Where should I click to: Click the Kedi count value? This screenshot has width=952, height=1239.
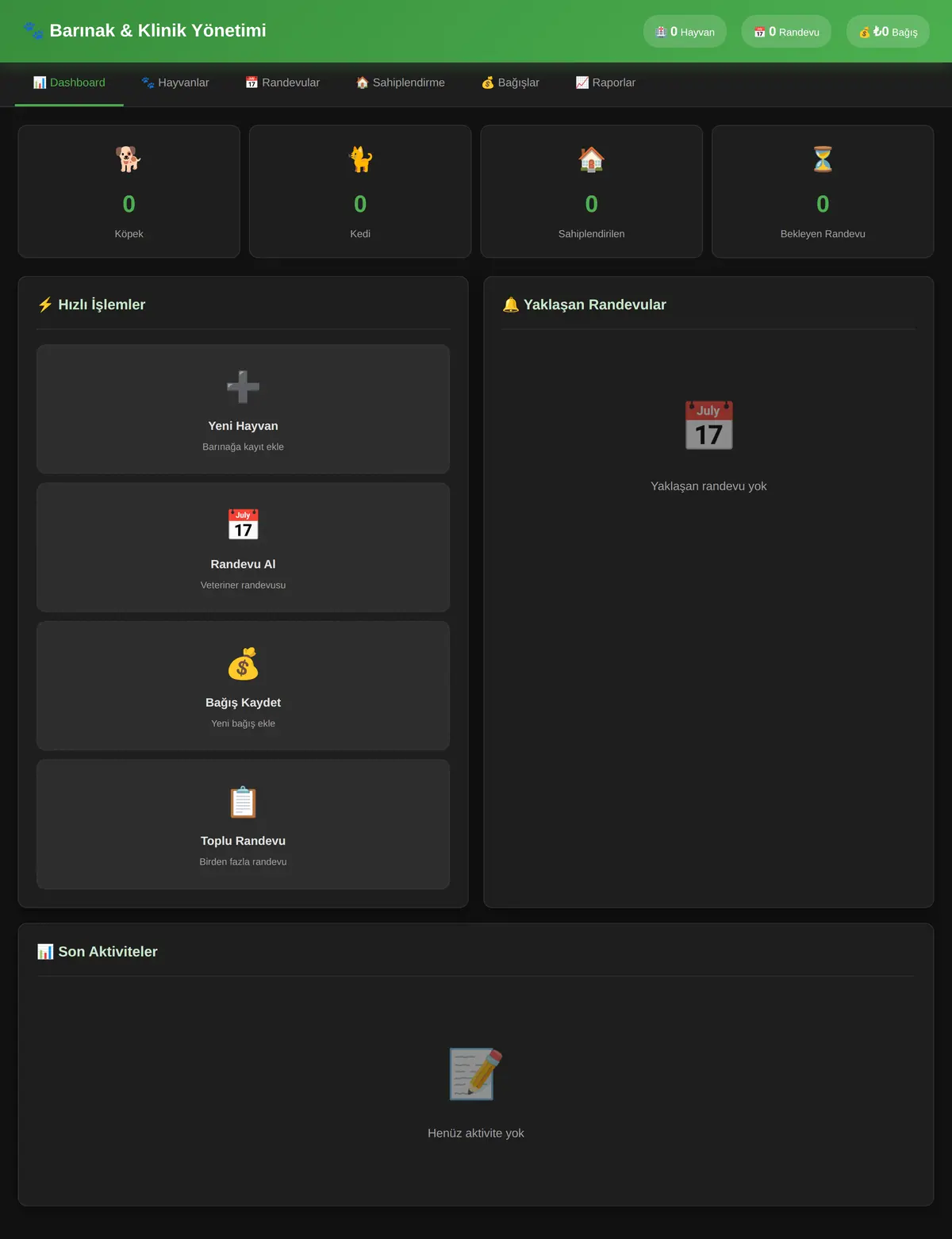360,205
